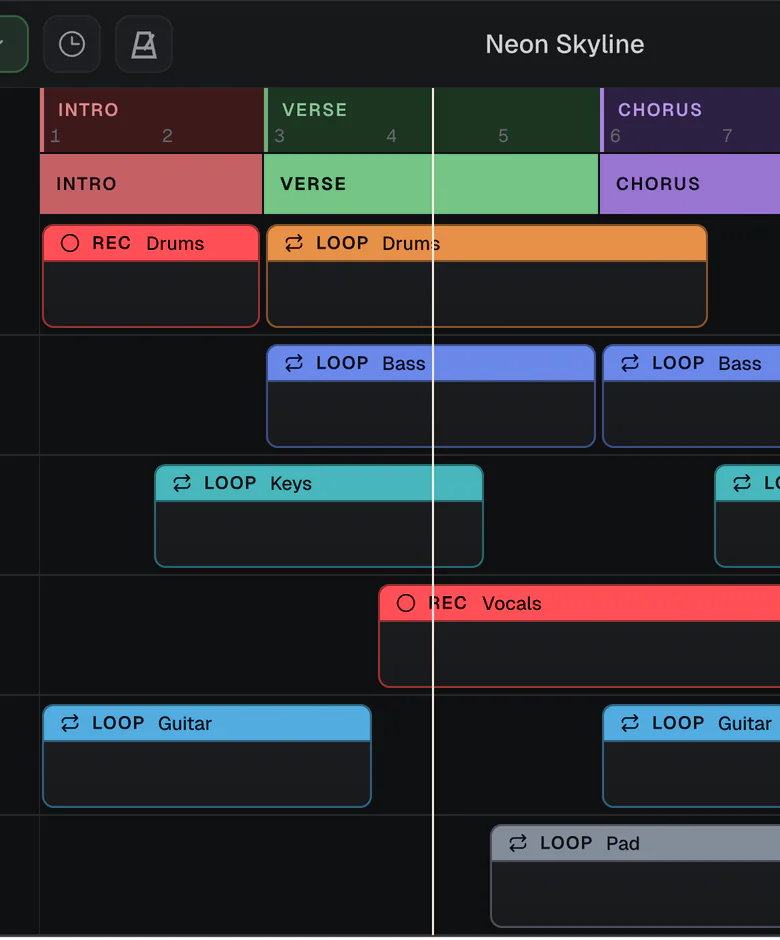Screen dimensions: 780x940
Task: Click loop icon on the verse LOOP Bass clip
Action: (x=294, y=363)
